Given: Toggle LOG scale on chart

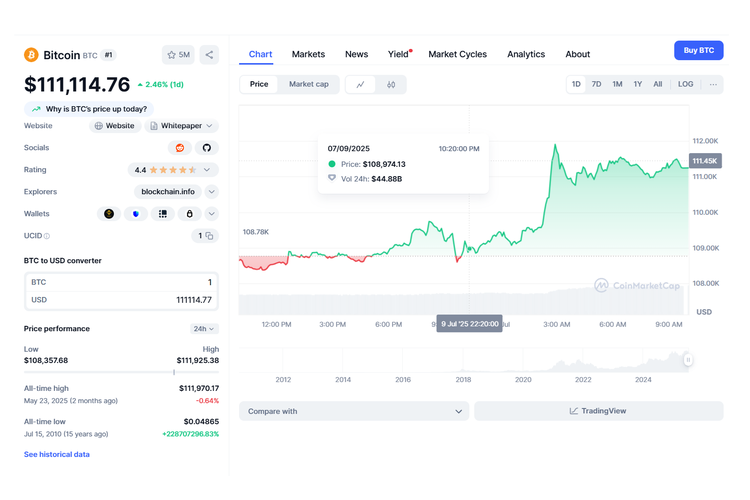Looking at the screenshot, I should pyautogui.click(x=685, y=84).
